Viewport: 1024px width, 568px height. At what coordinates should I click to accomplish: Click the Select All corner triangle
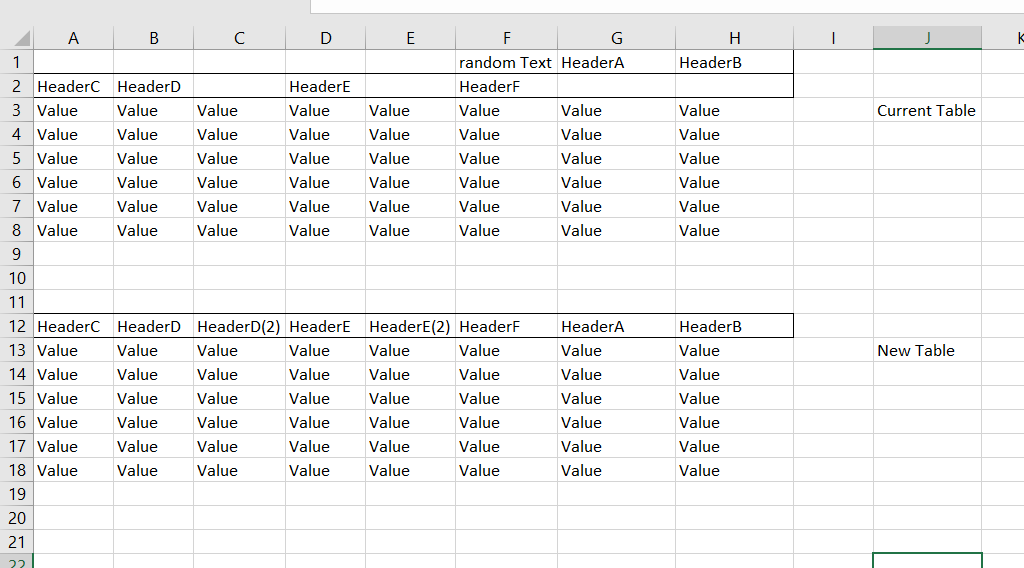pos(22,39)
